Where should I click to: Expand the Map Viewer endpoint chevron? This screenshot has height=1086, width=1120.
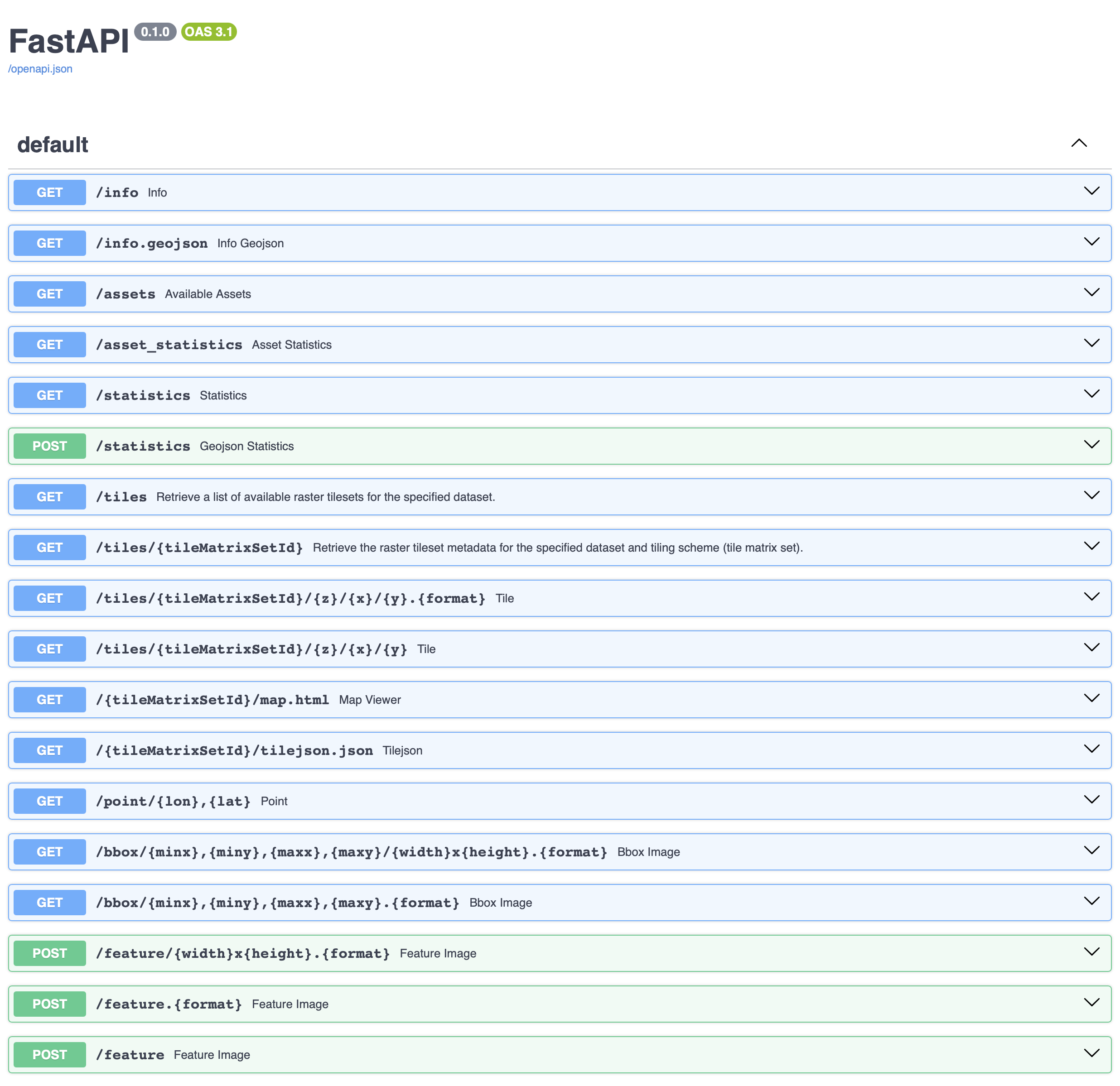[x=1091, y=699]
